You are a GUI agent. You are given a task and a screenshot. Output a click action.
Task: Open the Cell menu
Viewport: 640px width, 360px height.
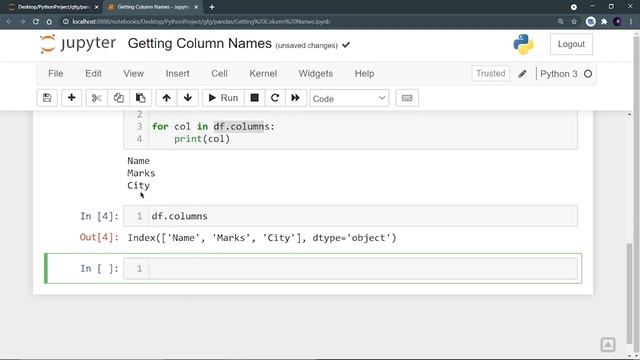pyautogui.click(x=219, y=73)
